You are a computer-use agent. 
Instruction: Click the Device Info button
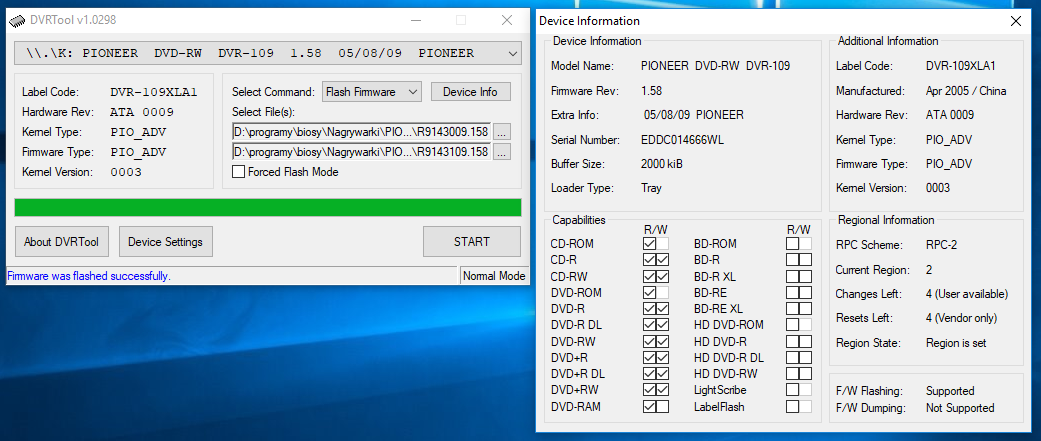[x=470, y=92]
